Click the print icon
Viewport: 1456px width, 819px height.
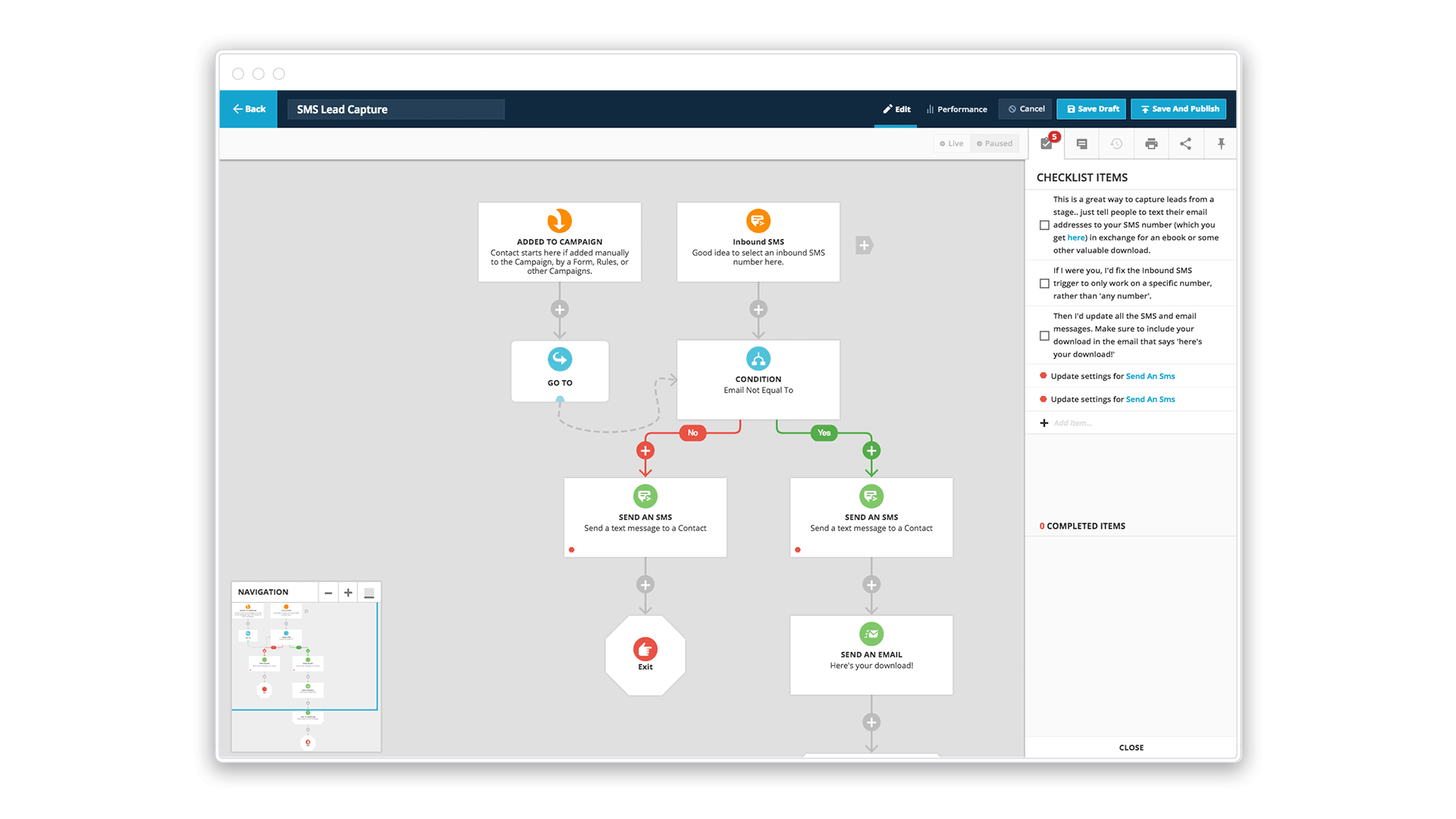(x=1151, y=144)
